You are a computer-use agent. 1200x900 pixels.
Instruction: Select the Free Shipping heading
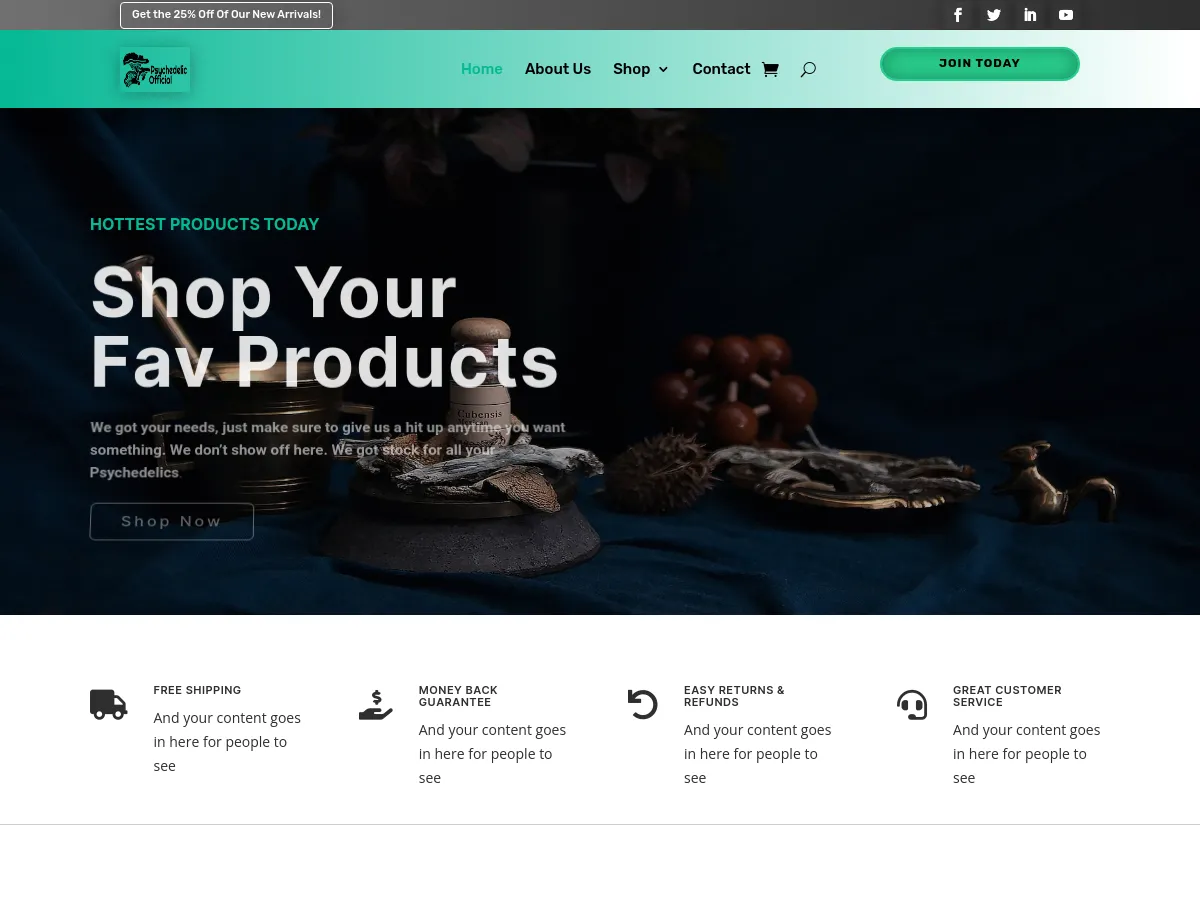coord(197,690)
